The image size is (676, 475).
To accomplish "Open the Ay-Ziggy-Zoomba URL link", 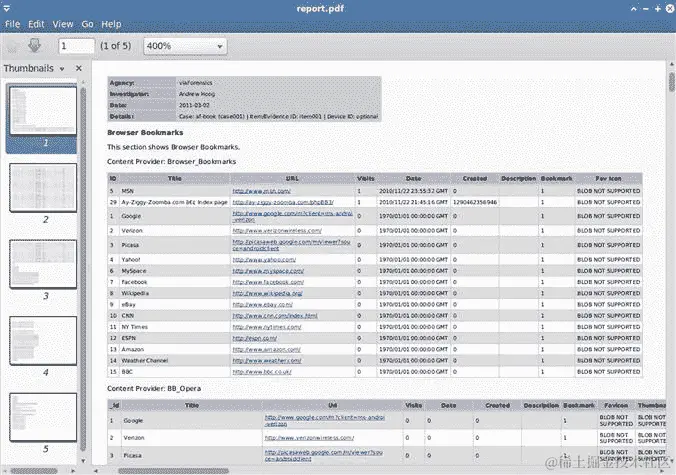I will (283, 202).
